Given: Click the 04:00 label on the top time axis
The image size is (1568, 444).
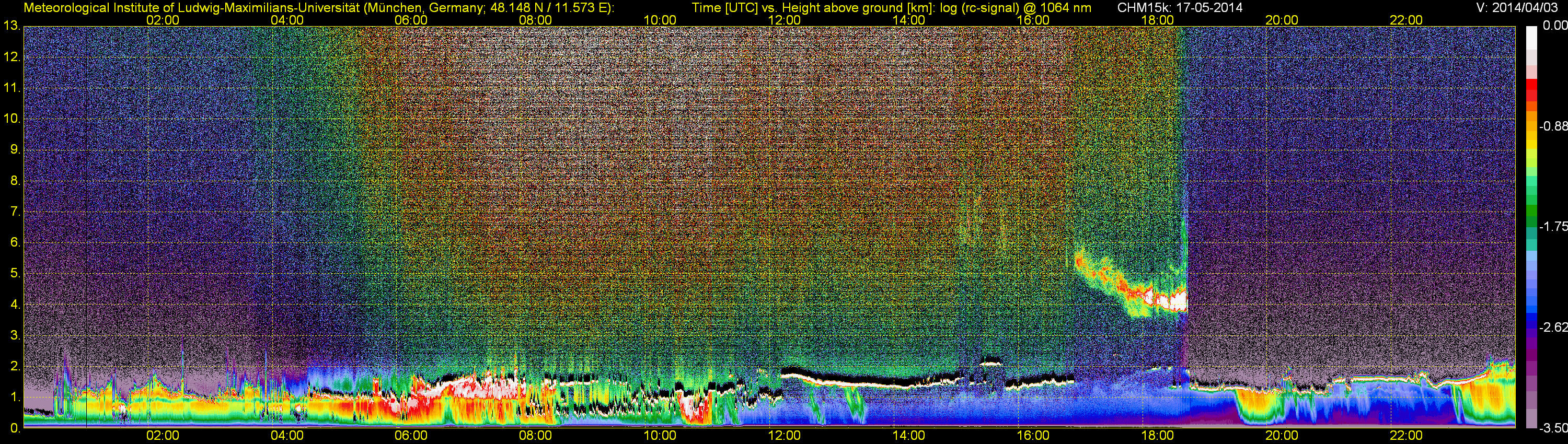Looking at the screenshot, I should click(287, 19).
